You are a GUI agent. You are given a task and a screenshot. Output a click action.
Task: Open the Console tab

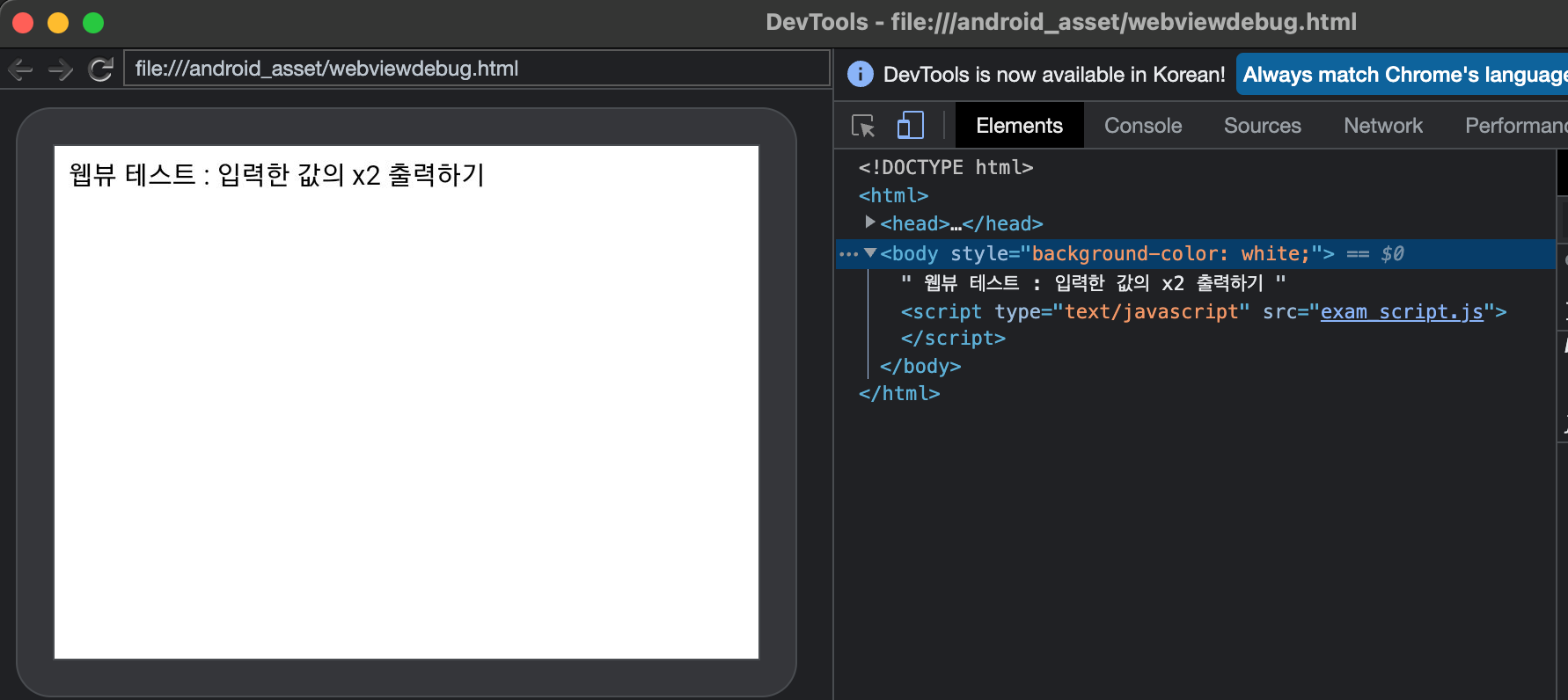point(1143,126)
